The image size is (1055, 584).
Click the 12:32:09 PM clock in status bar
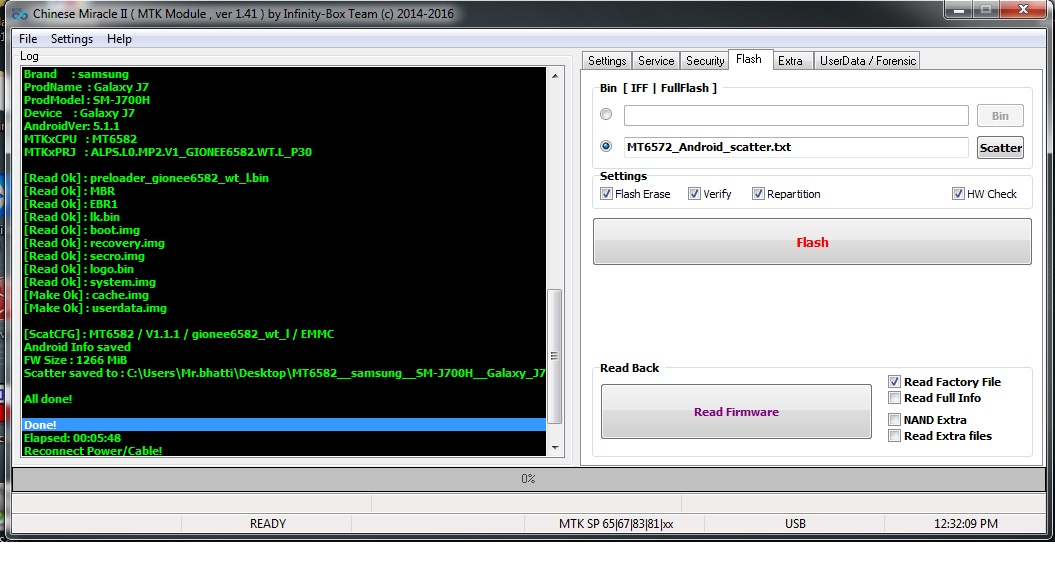pos(966,523)
